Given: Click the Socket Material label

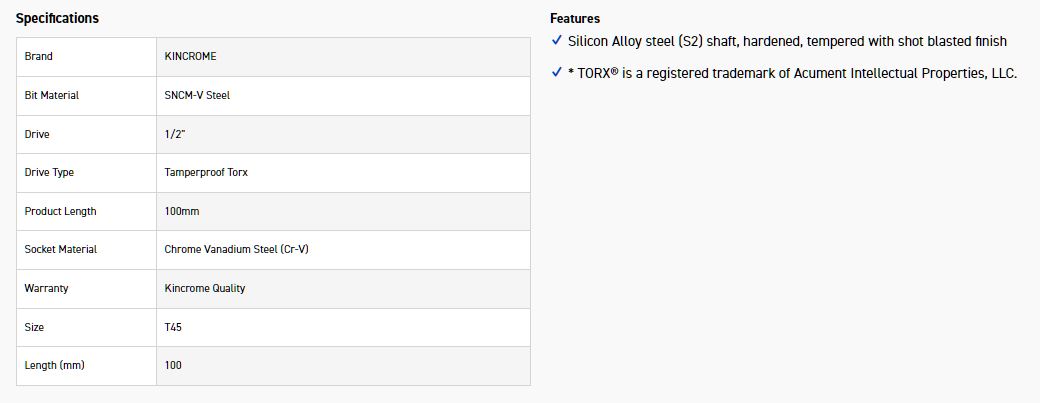Looking at the screenshot, I should (x=61, y=250).
